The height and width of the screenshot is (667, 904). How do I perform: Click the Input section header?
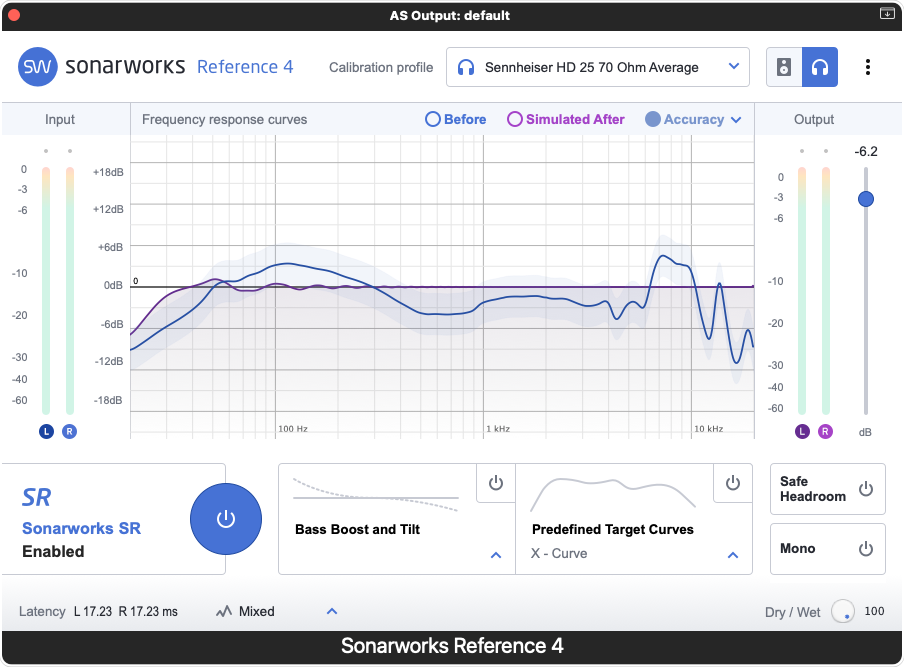[x=60, y=119]
